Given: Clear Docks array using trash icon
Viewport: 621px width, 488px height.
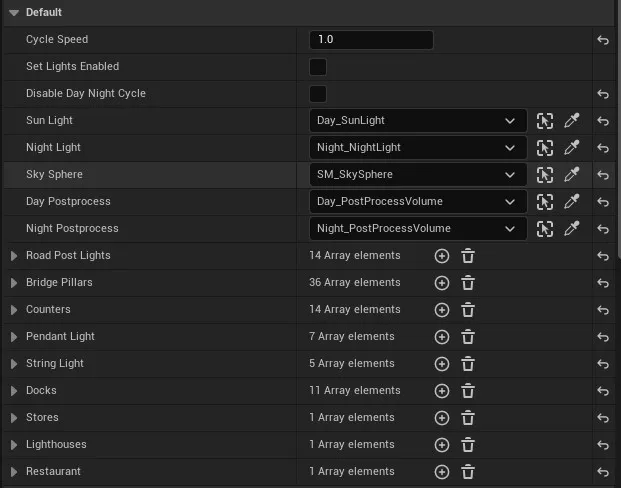Looking at the screenshot, I should coord(468,391).
